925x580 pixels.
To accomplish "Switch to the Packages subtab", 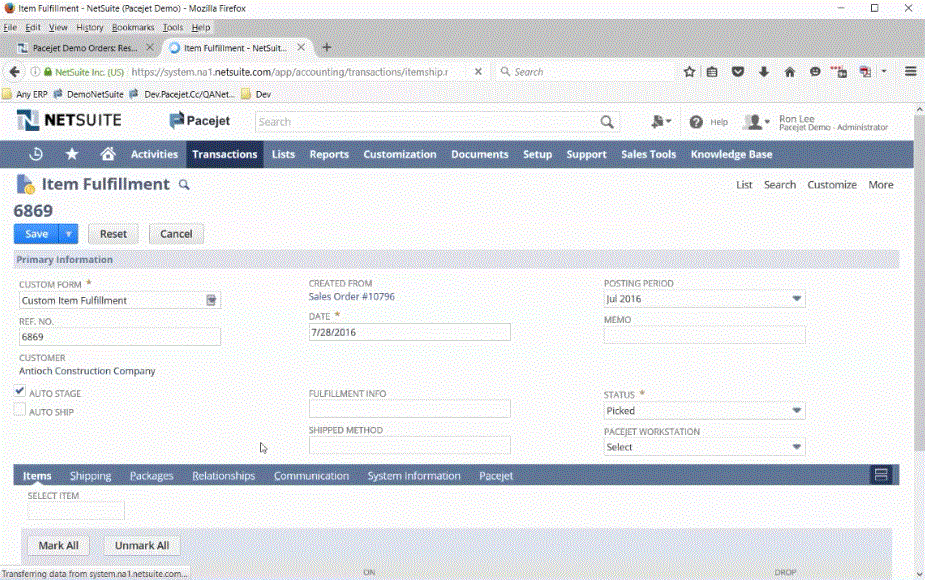I will click(x=152, y=476).
